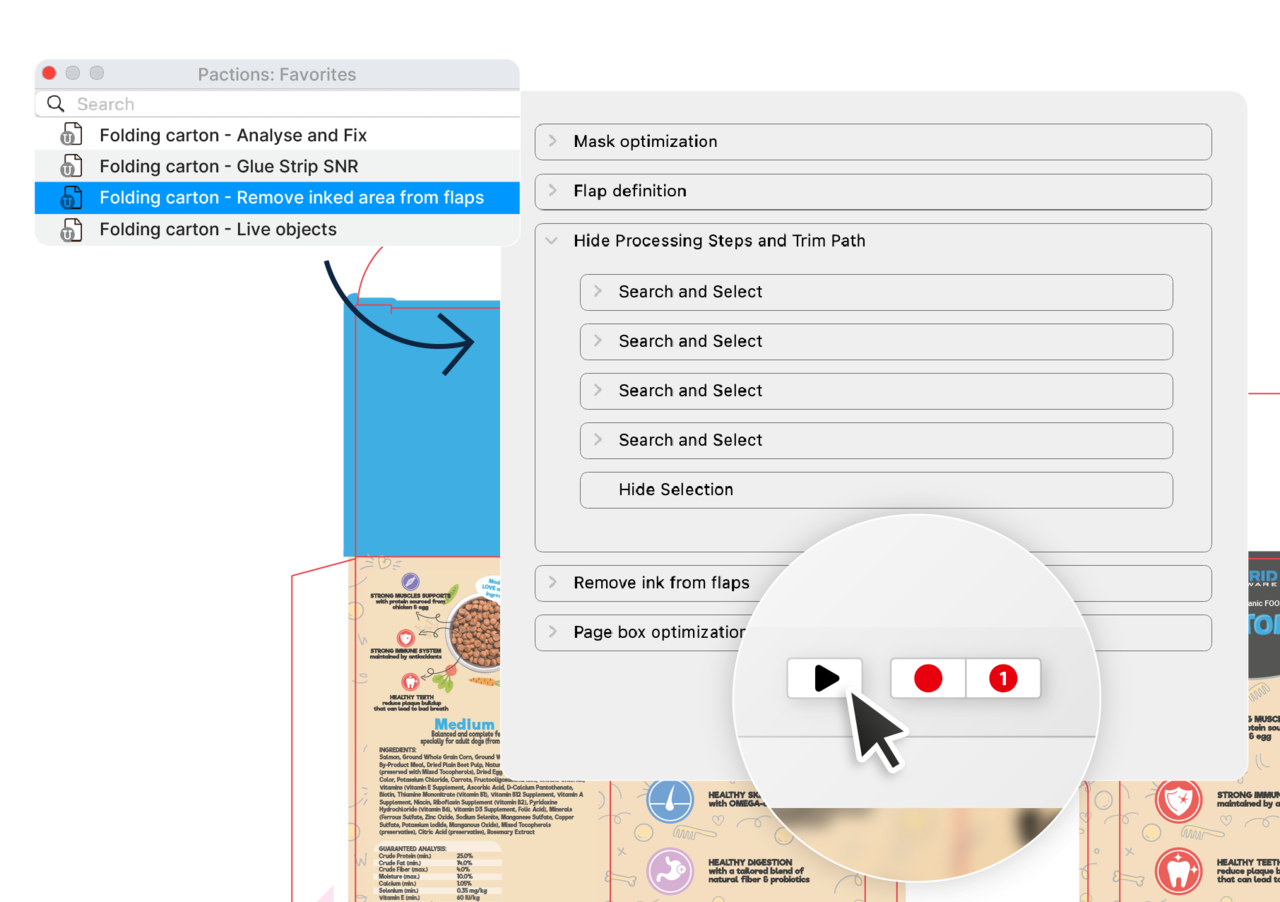The height and width of the screenshot is (902, 1280).
Task: Expand the third Search and Select step
Action: point(598,390)
